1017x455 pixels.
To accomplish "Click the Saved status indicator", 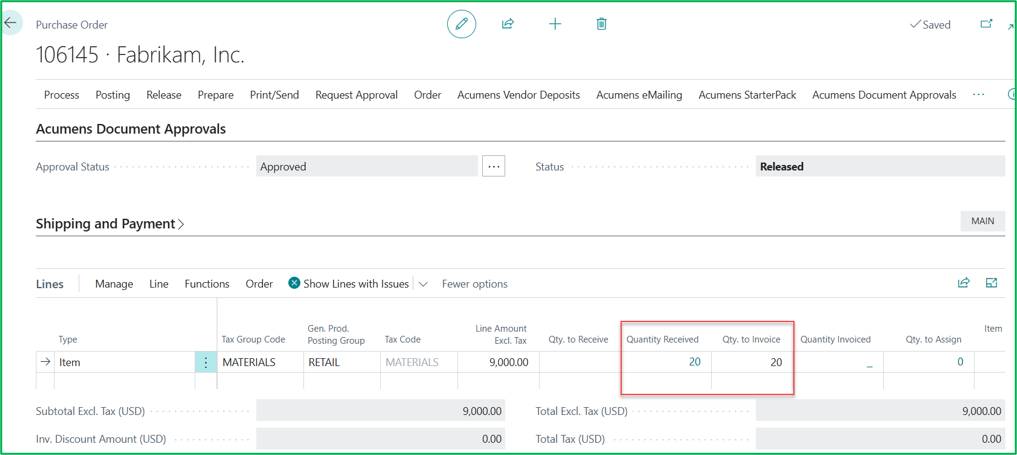I will 930,25.
